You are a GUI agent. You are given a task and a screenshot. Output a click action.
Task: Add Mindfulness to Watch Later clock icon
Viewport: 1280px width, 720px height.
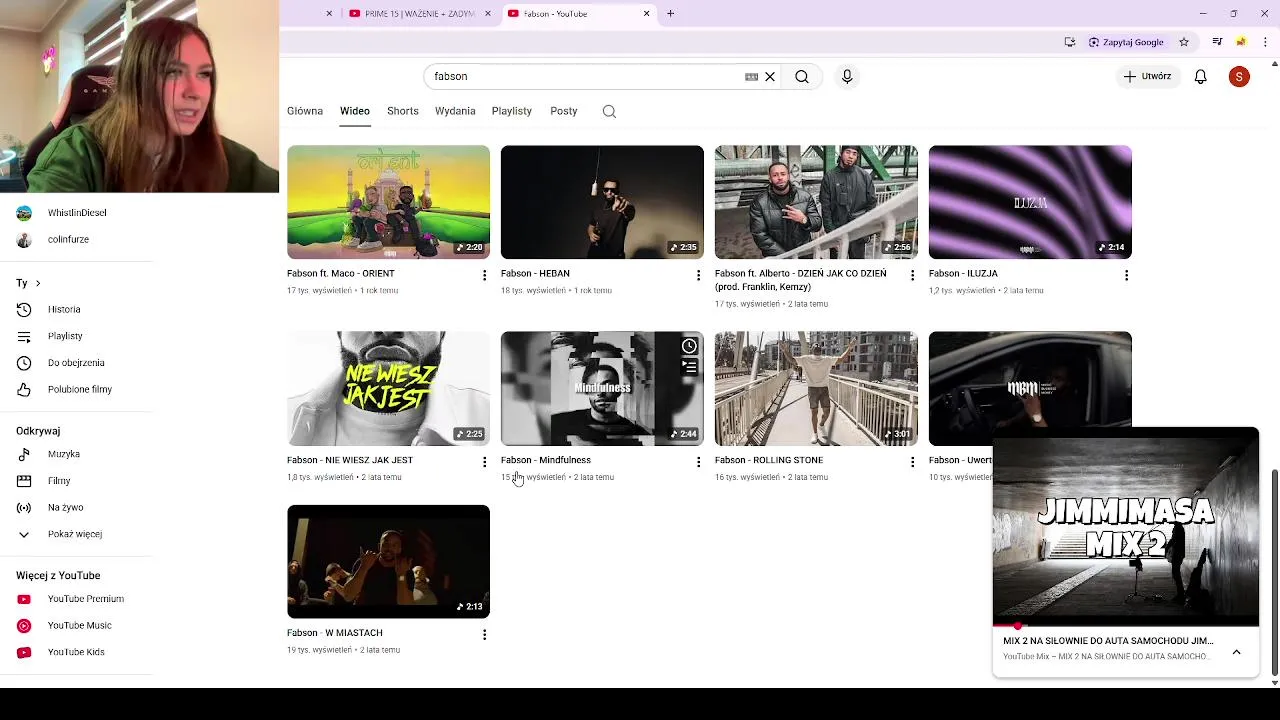(689, 346)
